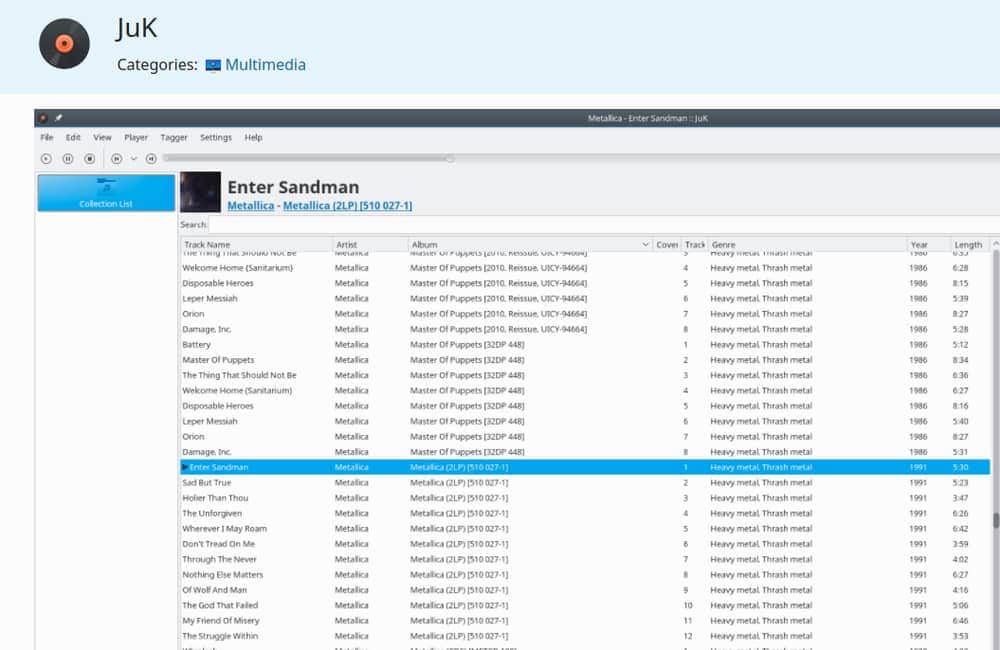Image resolution: width=1000 pixels, height=650 pixels.
Task: Click the JuK vinyl record application icon
Action: [64, 43]
